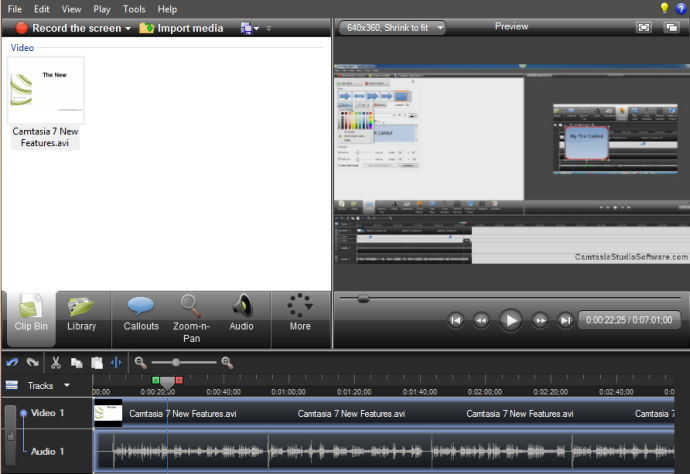690x474 pixels.
Task: Open the Produce and share dropdown arrow
Action: pos(257,29)
